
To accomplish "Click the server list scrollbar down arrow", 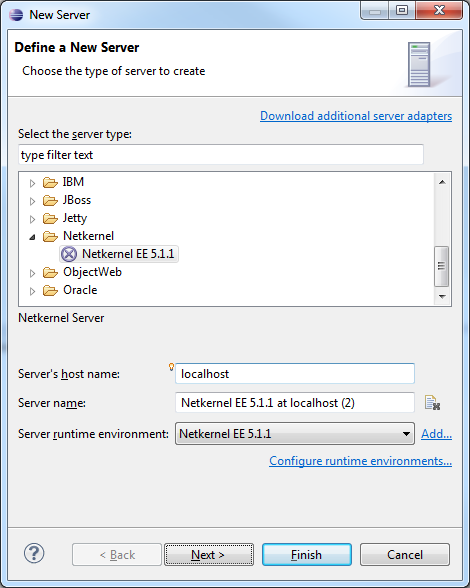I will (442, 297).
